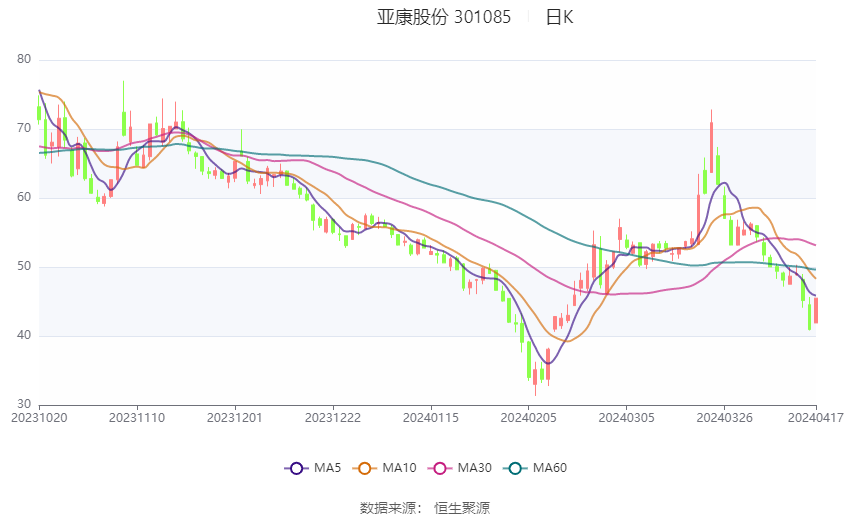Click the 20231110 date label
This screenshot has height=516, width=850.
[137, 417]
